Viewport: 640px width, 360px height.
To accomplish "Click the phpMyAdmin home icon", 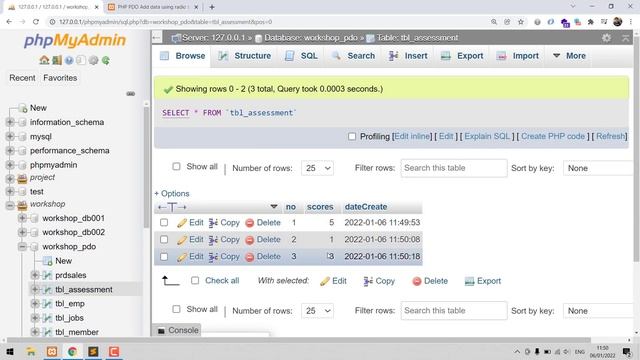I will point(44,60).
